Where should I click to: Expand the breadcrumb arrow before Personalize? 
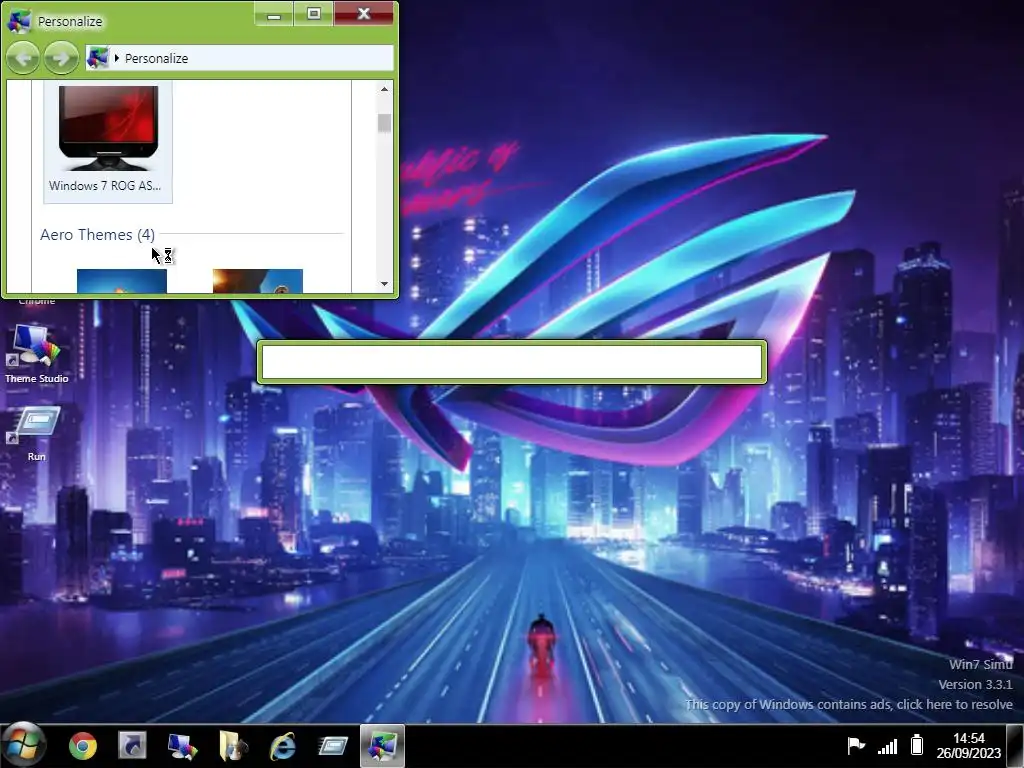116,58
